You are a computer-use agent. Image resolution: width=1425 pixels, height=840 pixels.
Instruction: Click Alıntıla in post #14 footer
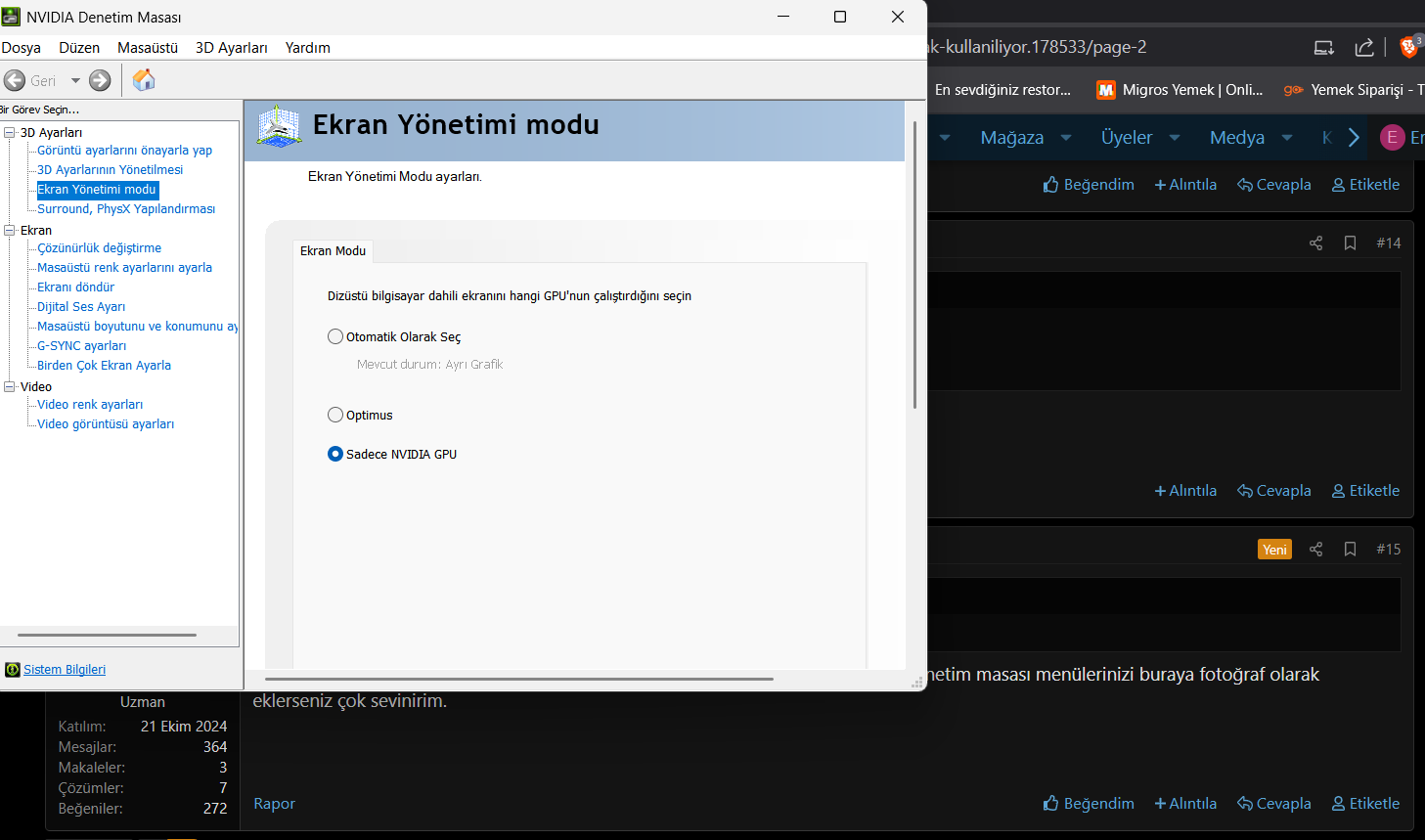click(x=1185, y=491)
